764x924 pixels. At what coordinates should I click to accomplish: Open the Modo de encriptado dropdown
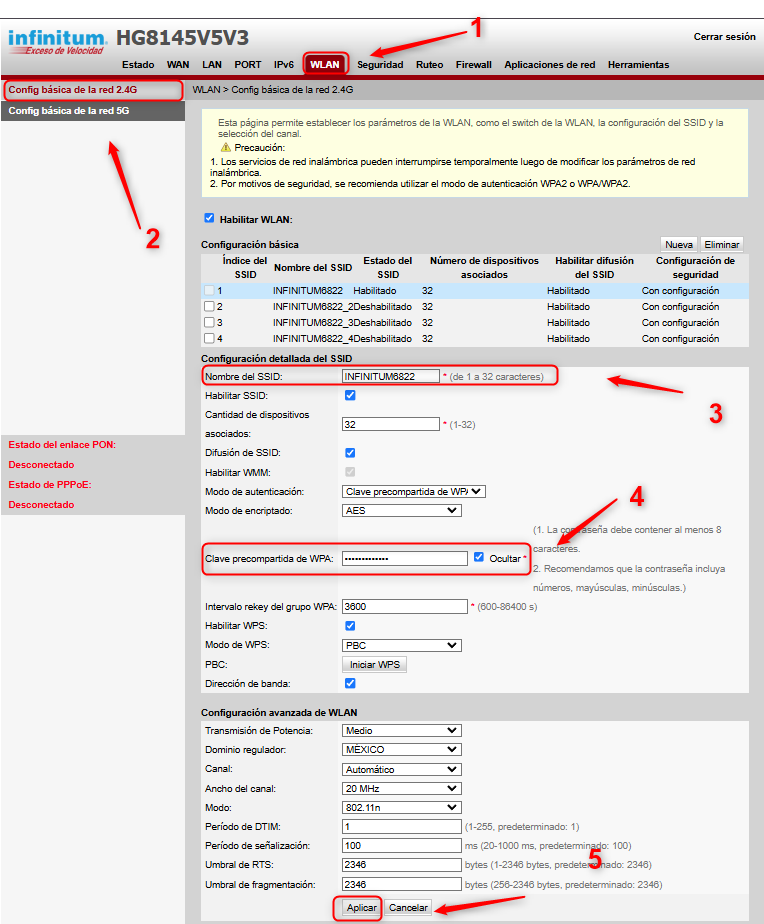401,510
